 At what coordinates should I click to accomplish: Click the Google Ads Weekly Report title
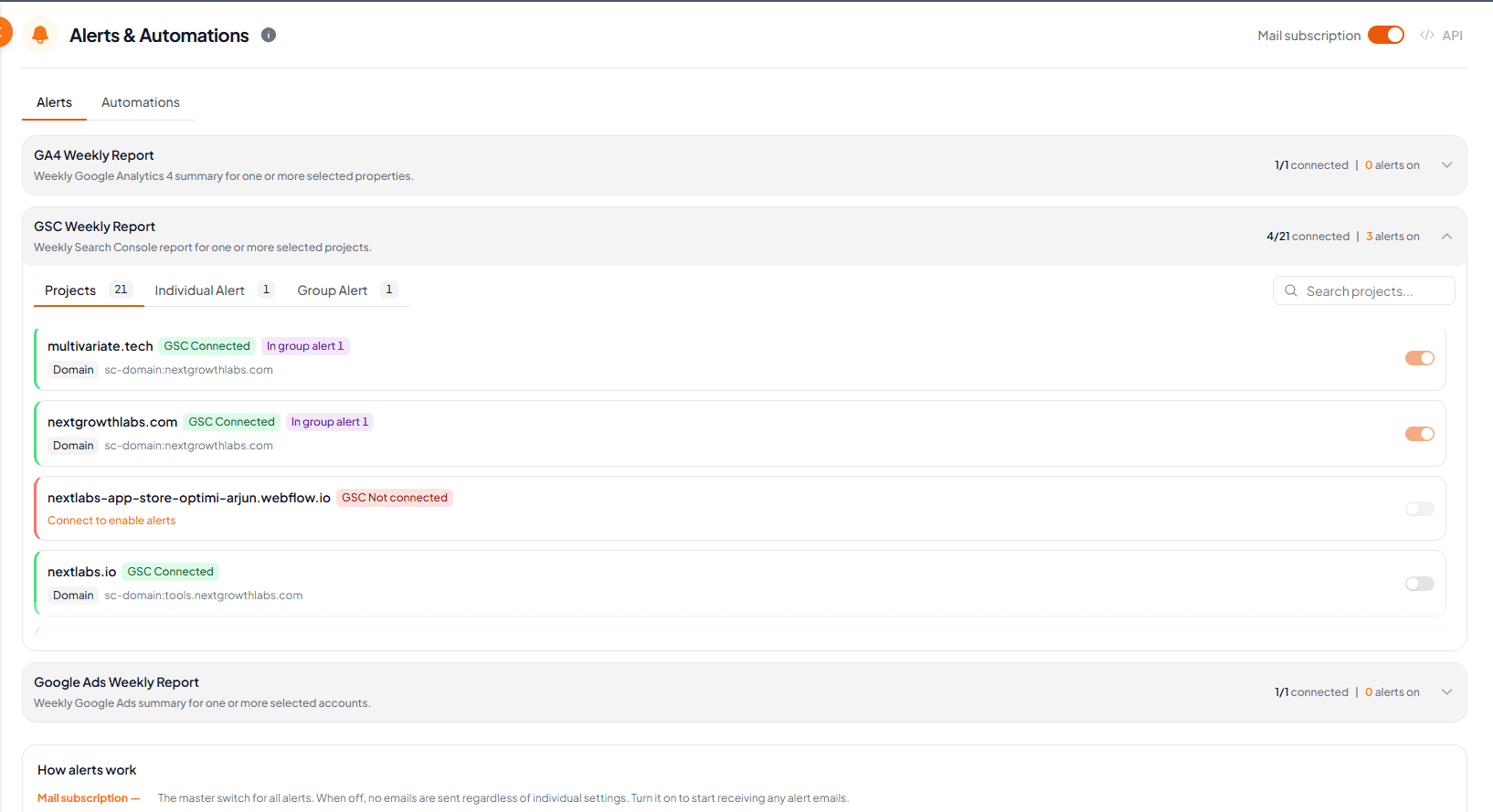click(x=116, y=682)
